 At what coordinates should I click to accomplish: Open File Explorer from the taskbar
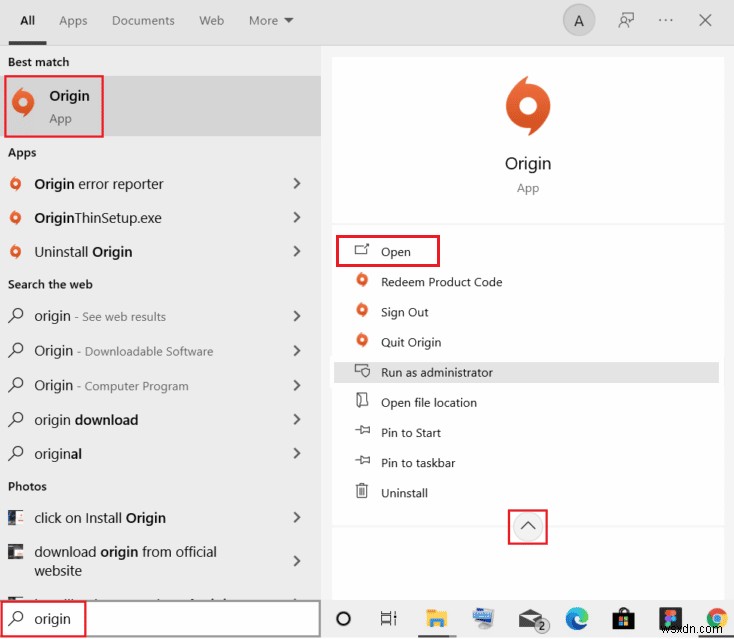pyautogui.click(x=436, y=619)
